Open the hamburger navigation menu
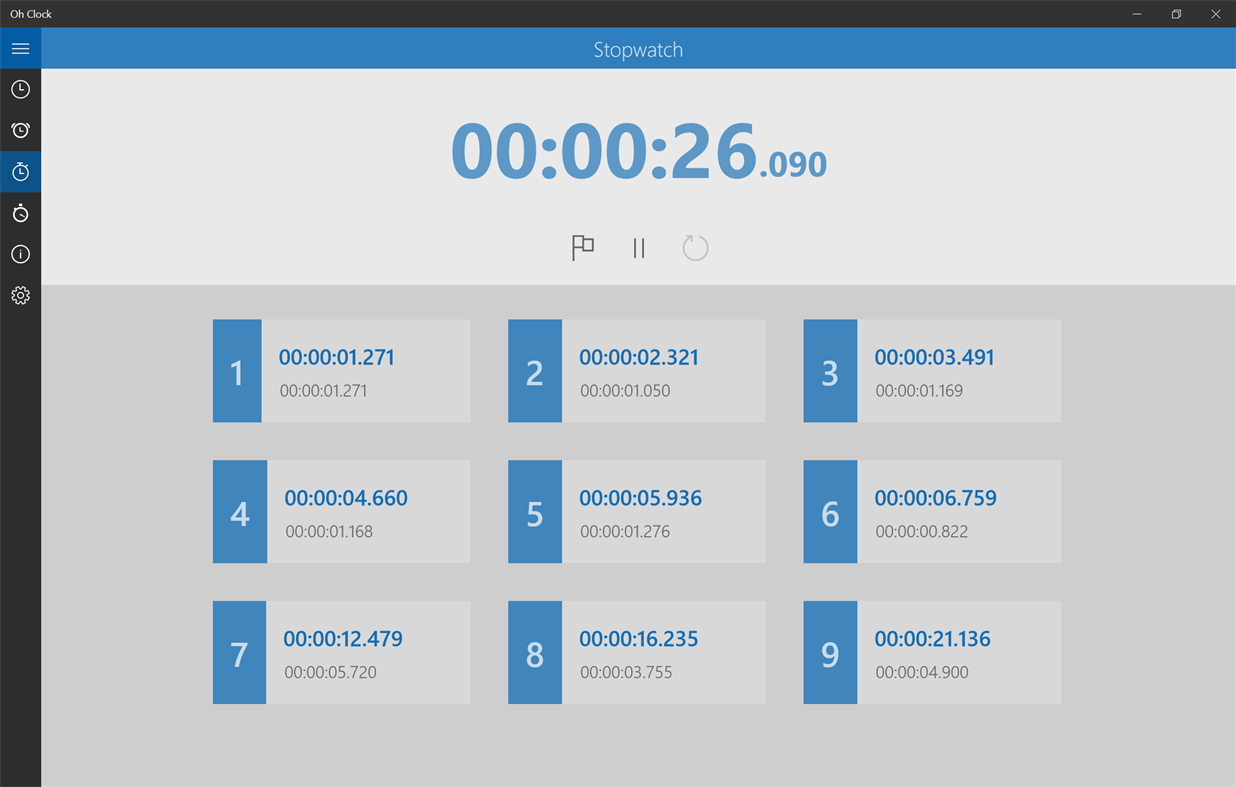Viewport: 1236px width, 787px height. [x=20, y=48]
